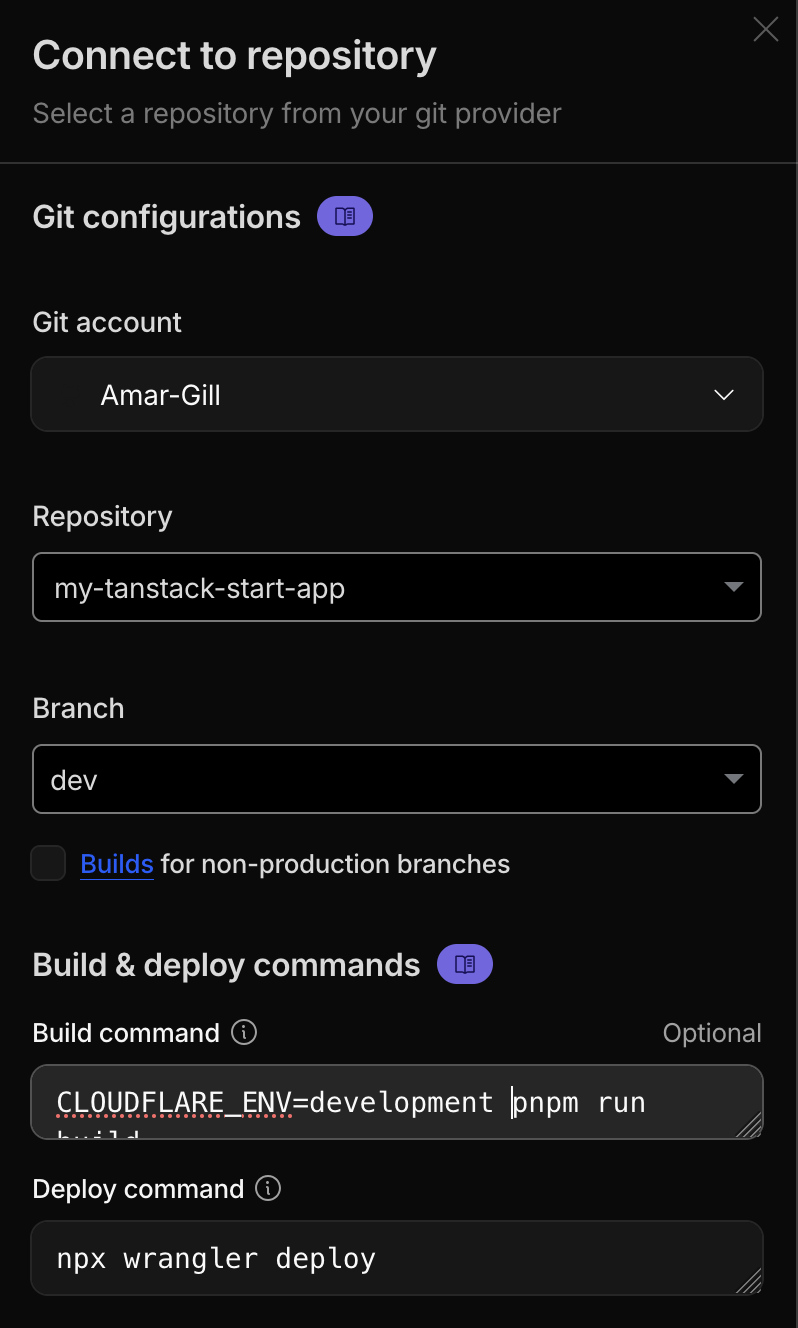
Task: Click the Branch label
Action: point(78,708)
